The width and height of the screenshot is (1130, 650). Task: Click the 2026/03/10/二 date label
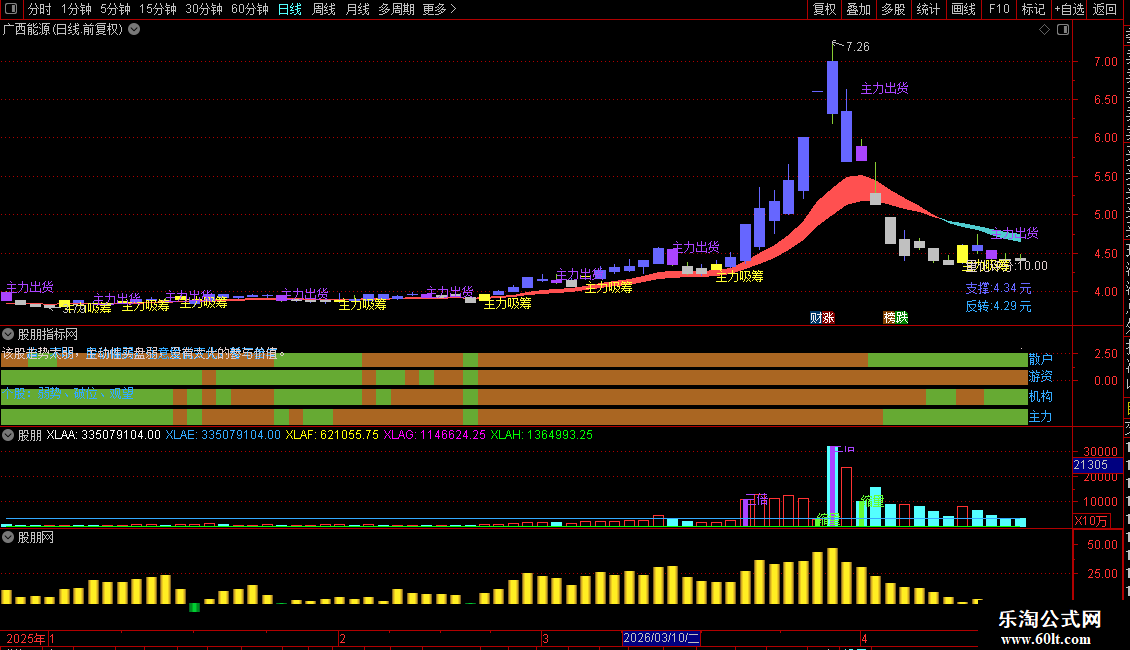click(x=661, y=638)
